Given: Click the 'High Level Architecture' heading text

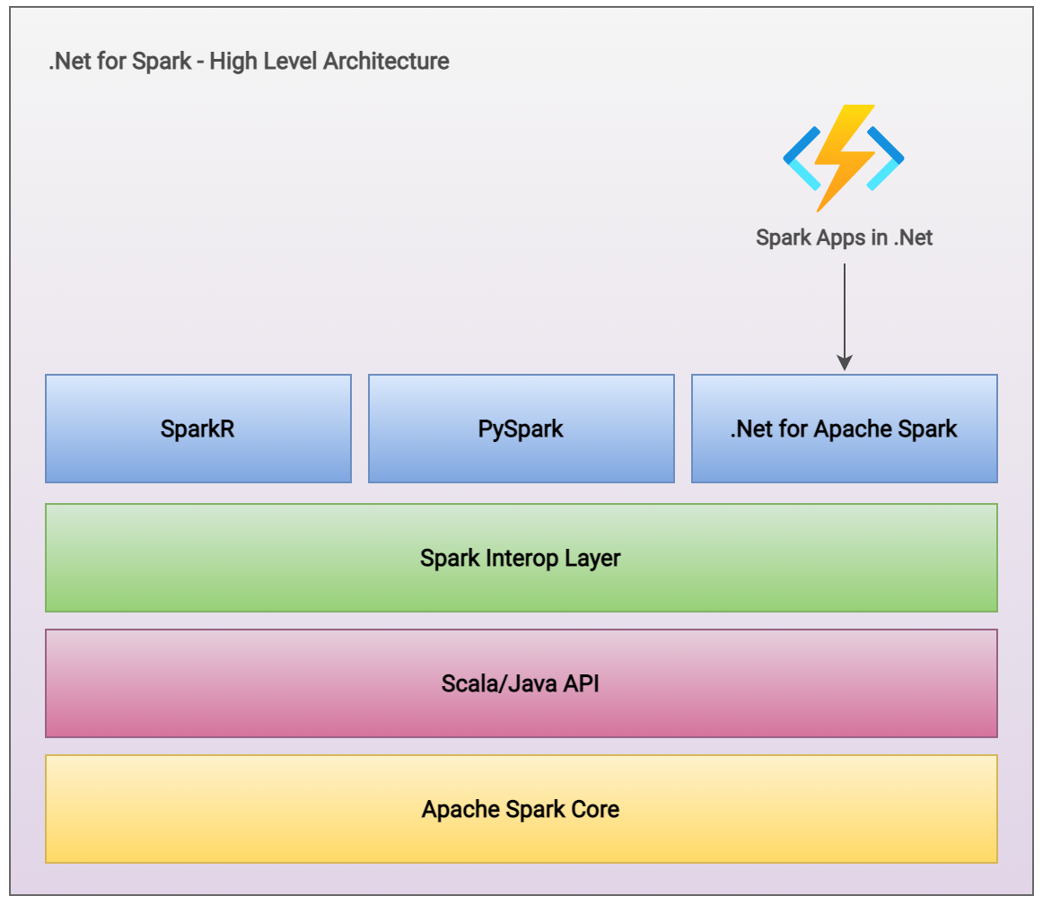Looking at the screenshot, I should [x=330, y=61].
